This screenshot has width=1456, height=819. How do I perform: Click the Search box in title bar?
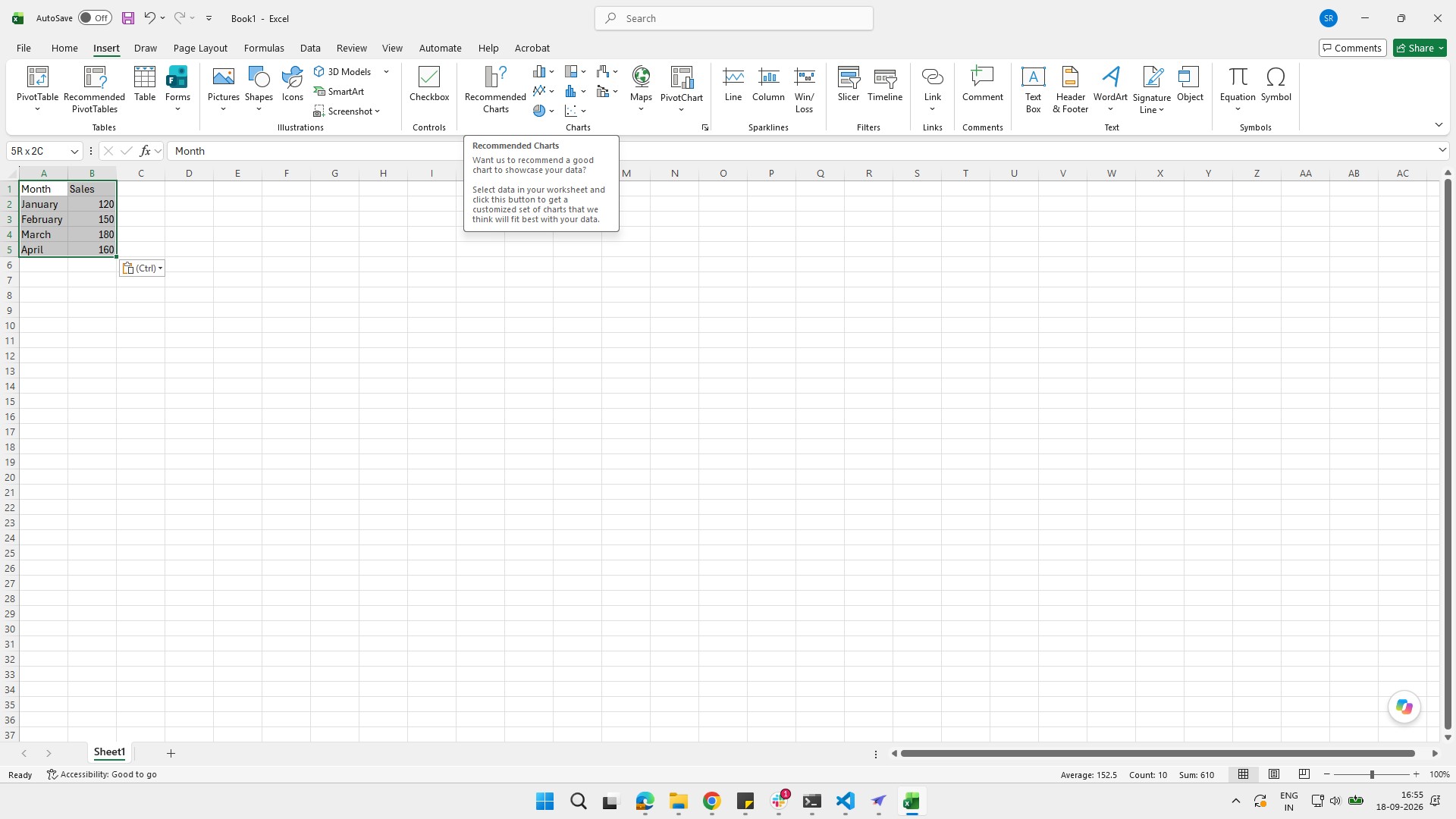733,18
